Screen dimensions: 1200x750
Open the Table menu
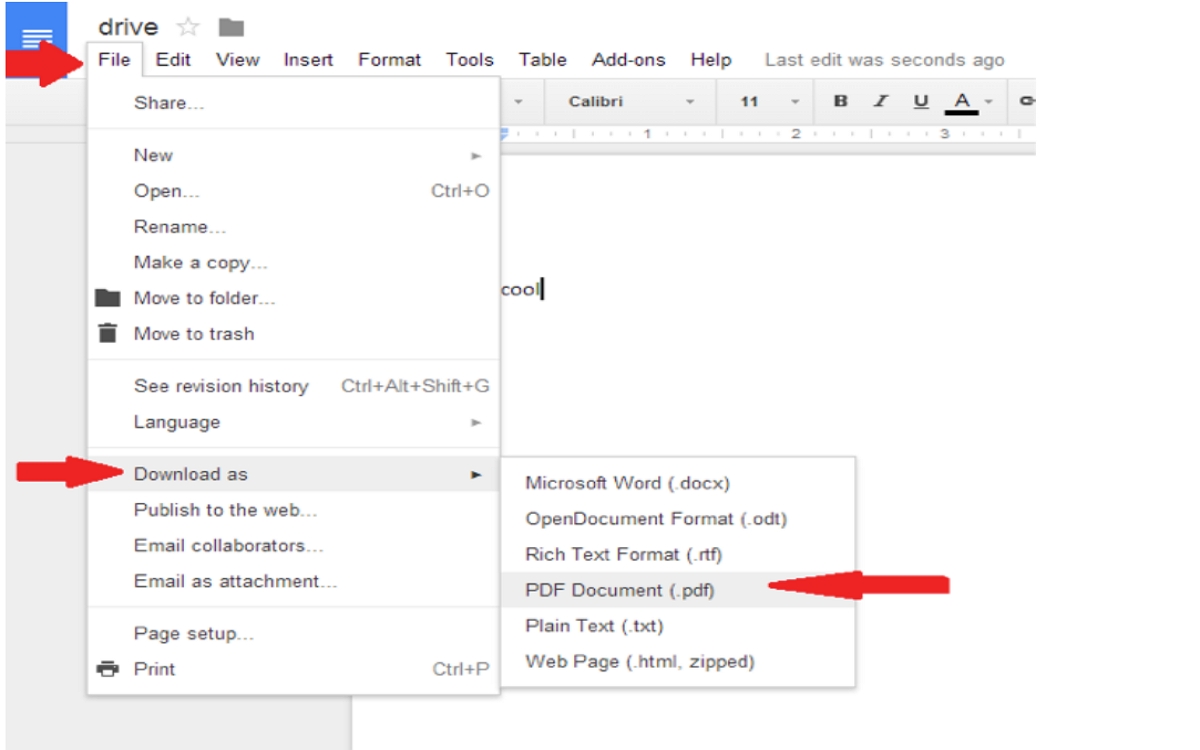click(543, 60)
